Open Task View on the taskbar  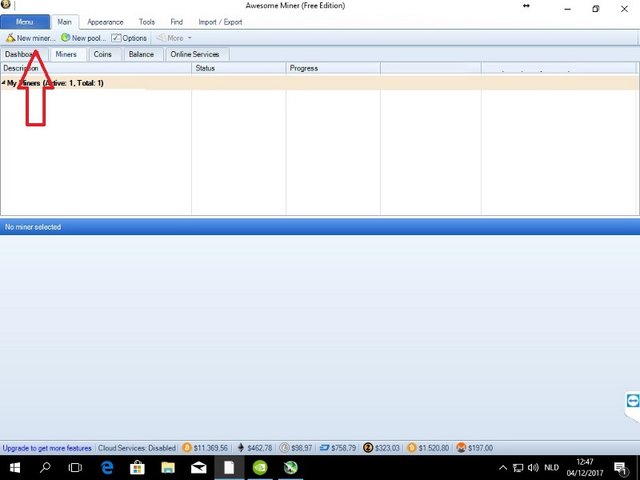pos(75,468)
